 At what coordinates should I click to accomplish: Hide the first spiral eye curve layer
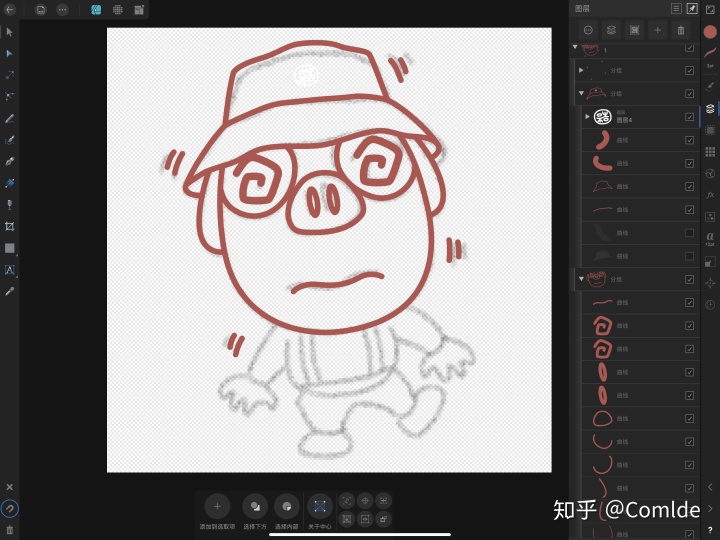coord(689,326)
